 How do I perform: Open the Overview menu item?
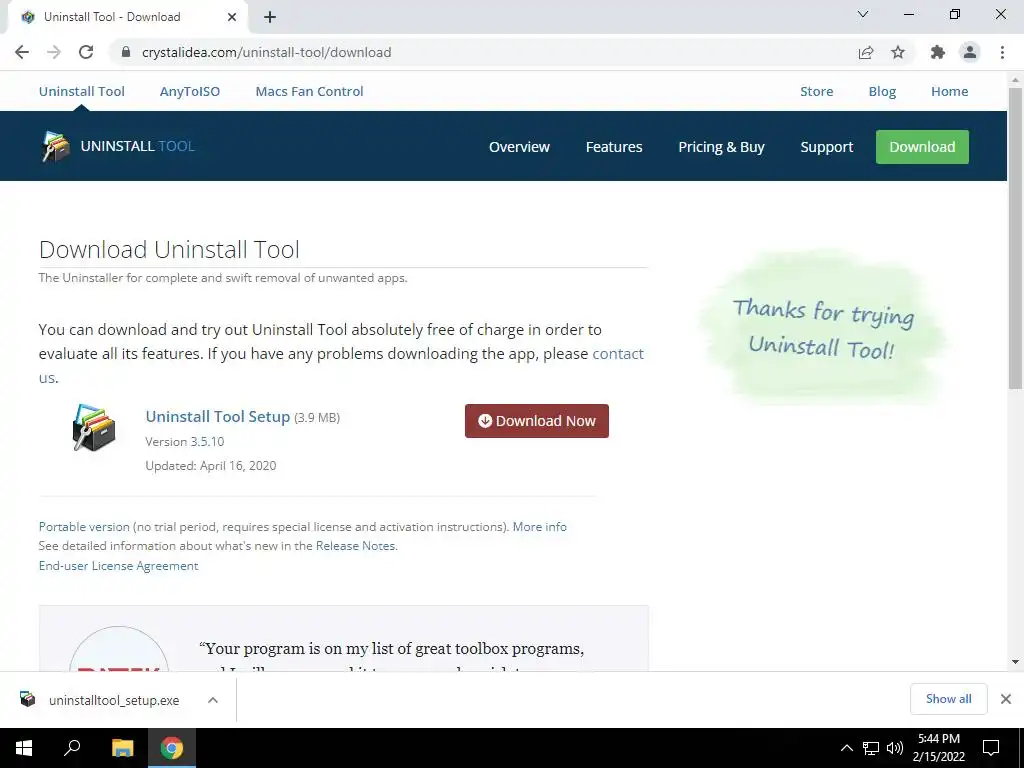pos(519,147)
